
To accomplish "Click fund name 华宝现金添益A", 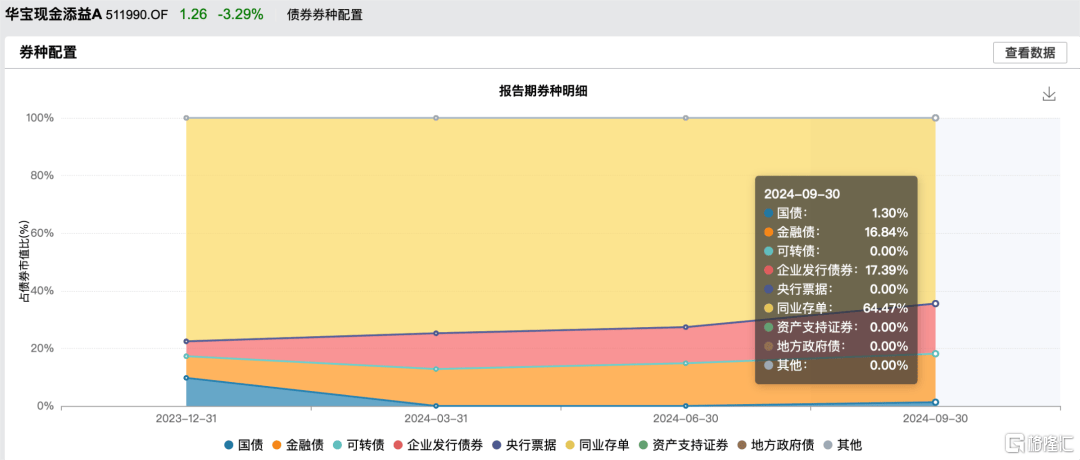I will pos(54,15).
